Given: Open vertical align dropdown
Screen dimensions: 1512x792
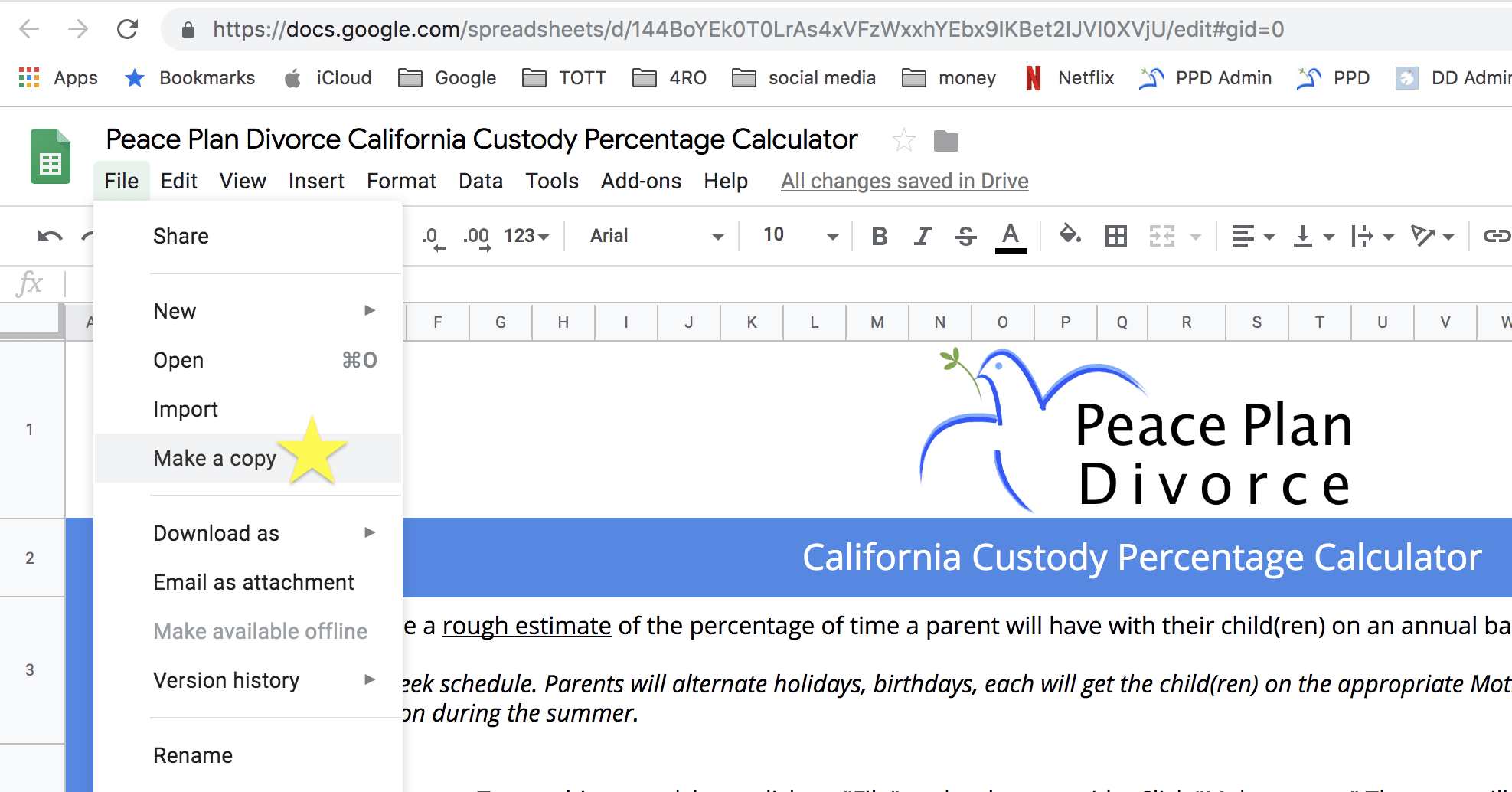Looking at the screenshot, I should [1313, 236].
